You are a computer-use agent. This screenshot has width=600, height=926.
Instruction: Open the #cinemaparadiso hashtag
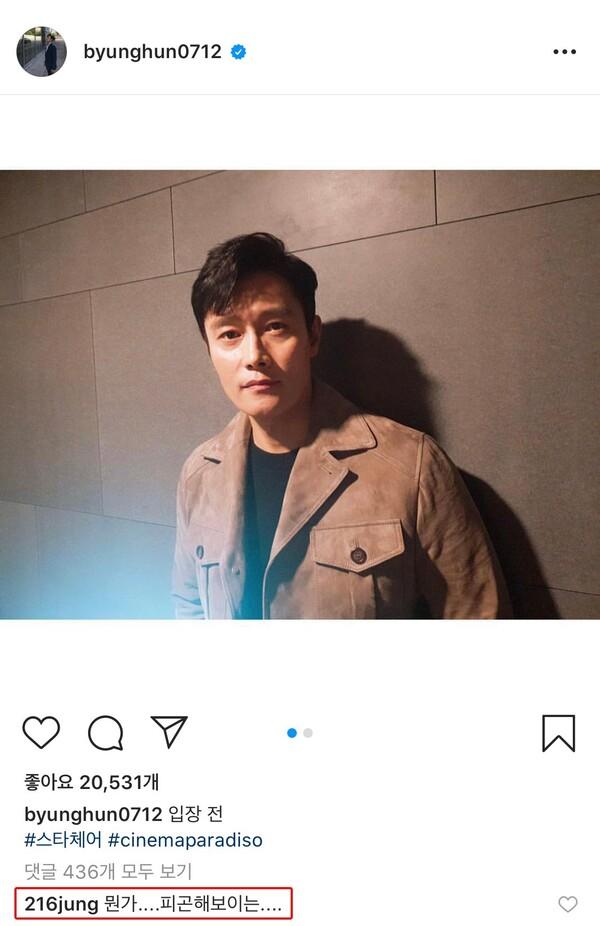(x=185, y=840)
